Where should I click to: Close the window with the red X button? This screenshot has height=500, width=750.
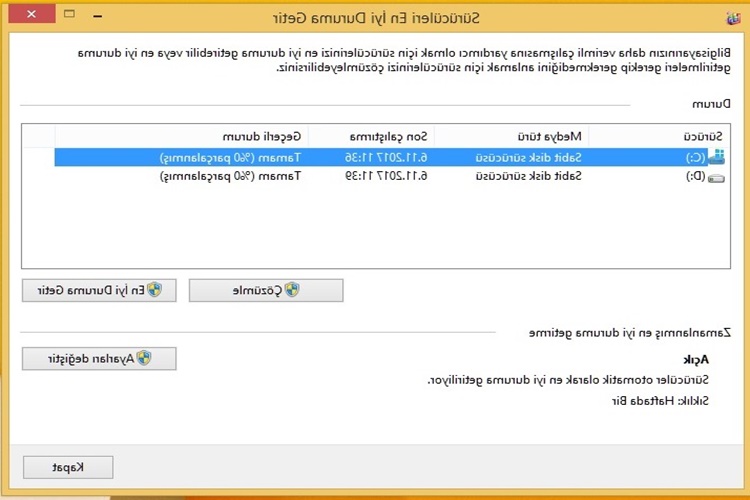(32, 14)
